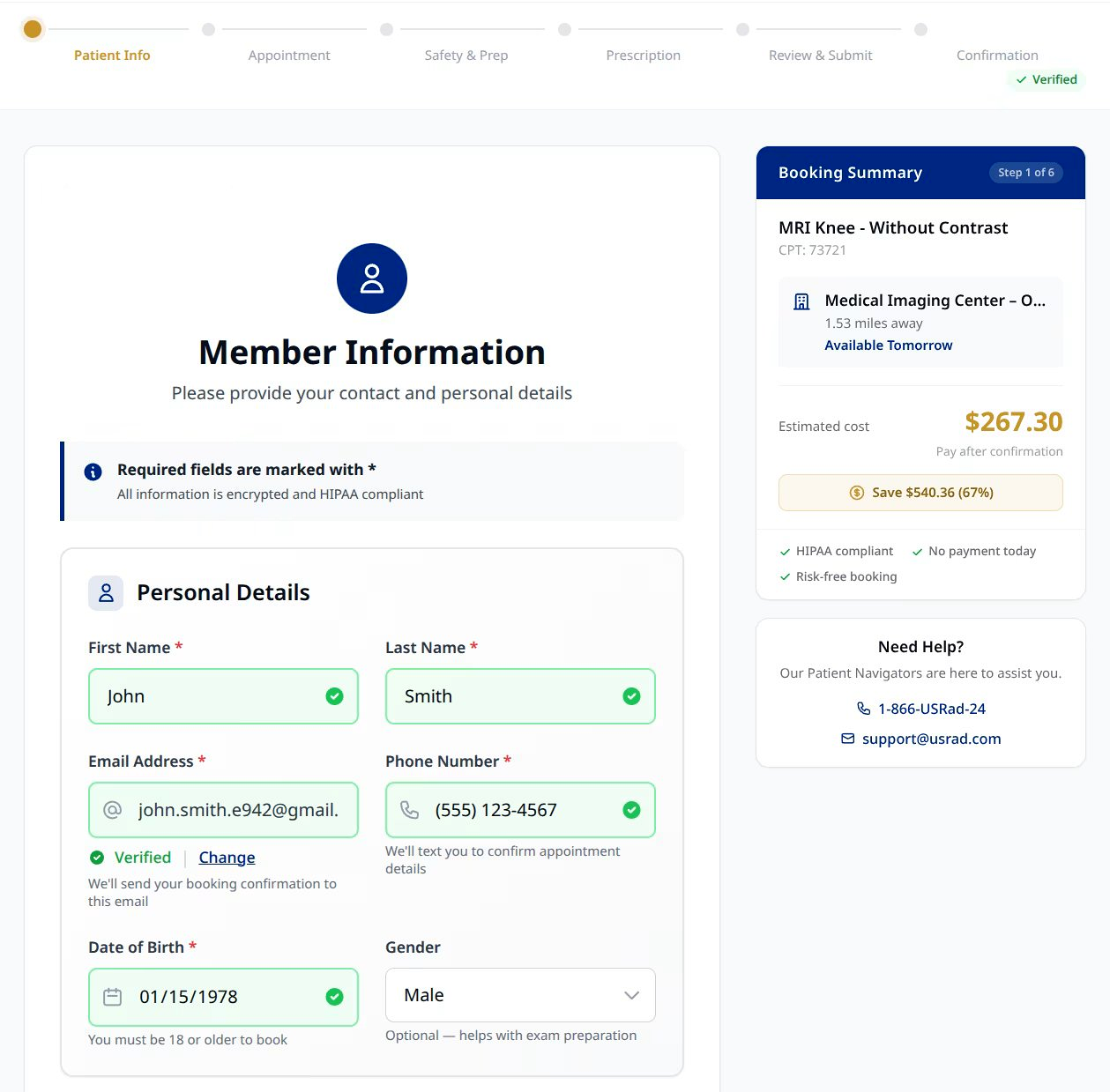Image resolution: width=1110 pixels, height=1092 pixels.
Task: Click the phone receiver icon in Phone Number field
Action: 409,809
